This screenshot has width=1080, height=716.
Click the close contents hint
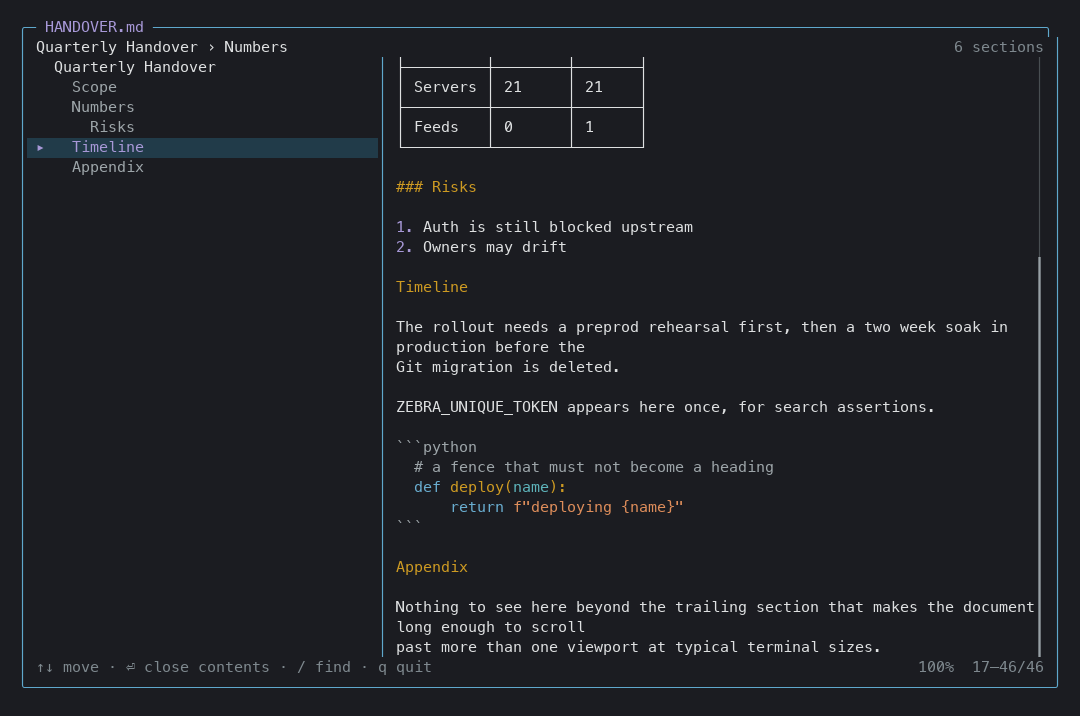tap(198, 667)
